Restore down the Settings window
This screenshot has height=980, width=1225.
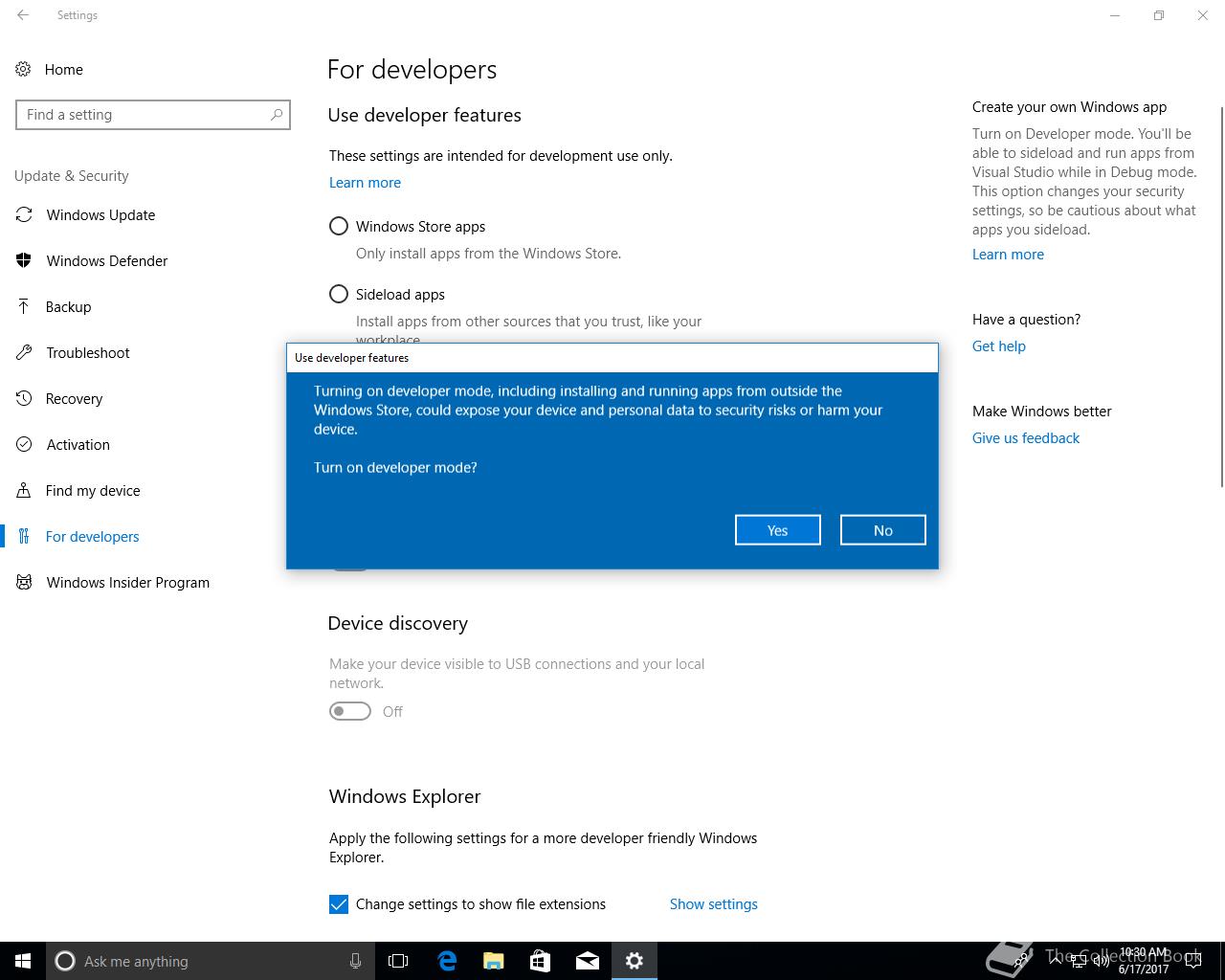coord(1159,15)
